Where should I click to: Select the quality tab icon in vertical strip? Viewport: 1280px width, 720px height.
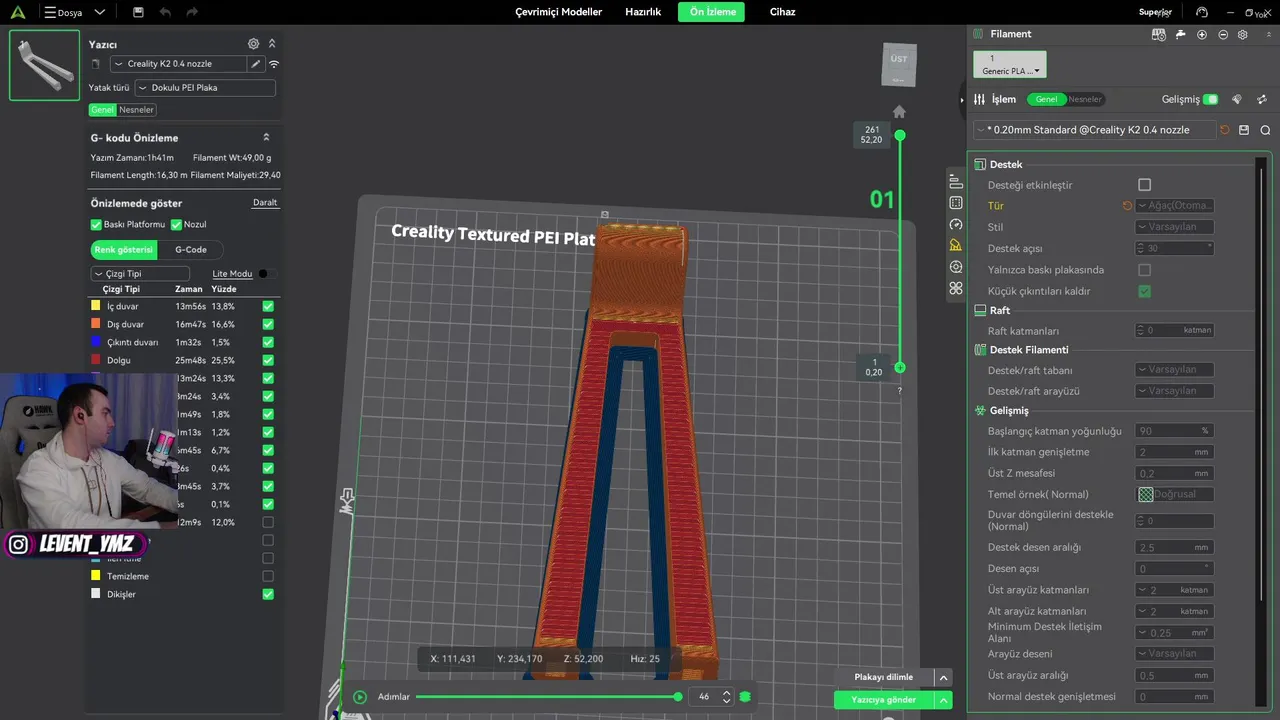coord(956,181)
